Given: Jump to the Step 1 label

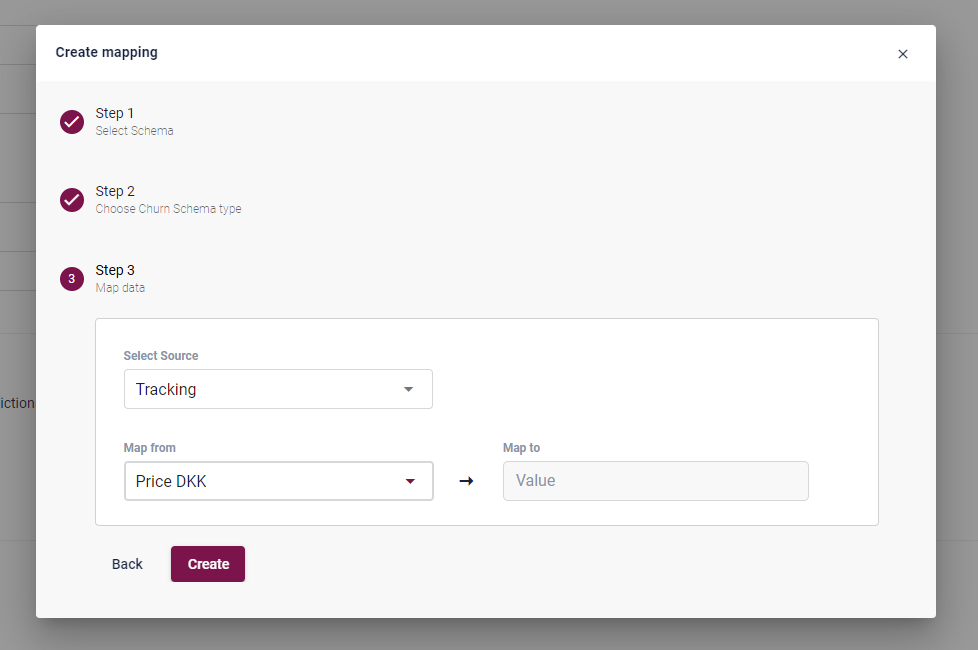Looking at the screenshot, I should pyautogui.click(x=115, y=113).
